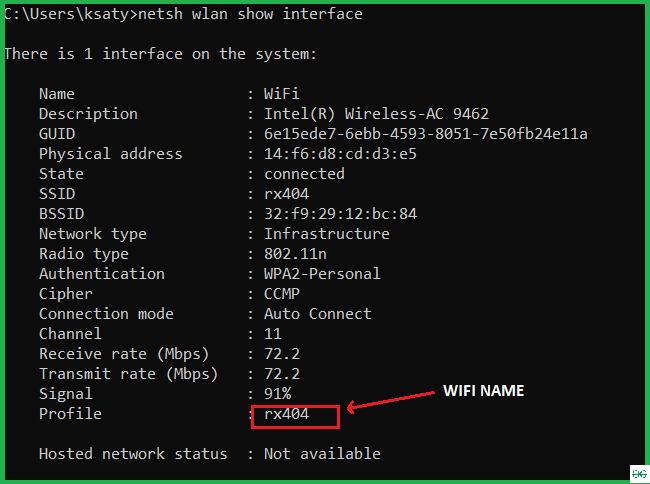Click the 'Signal' field label
The height and width of the screenshot is (484, 650).
click(66, 394)
